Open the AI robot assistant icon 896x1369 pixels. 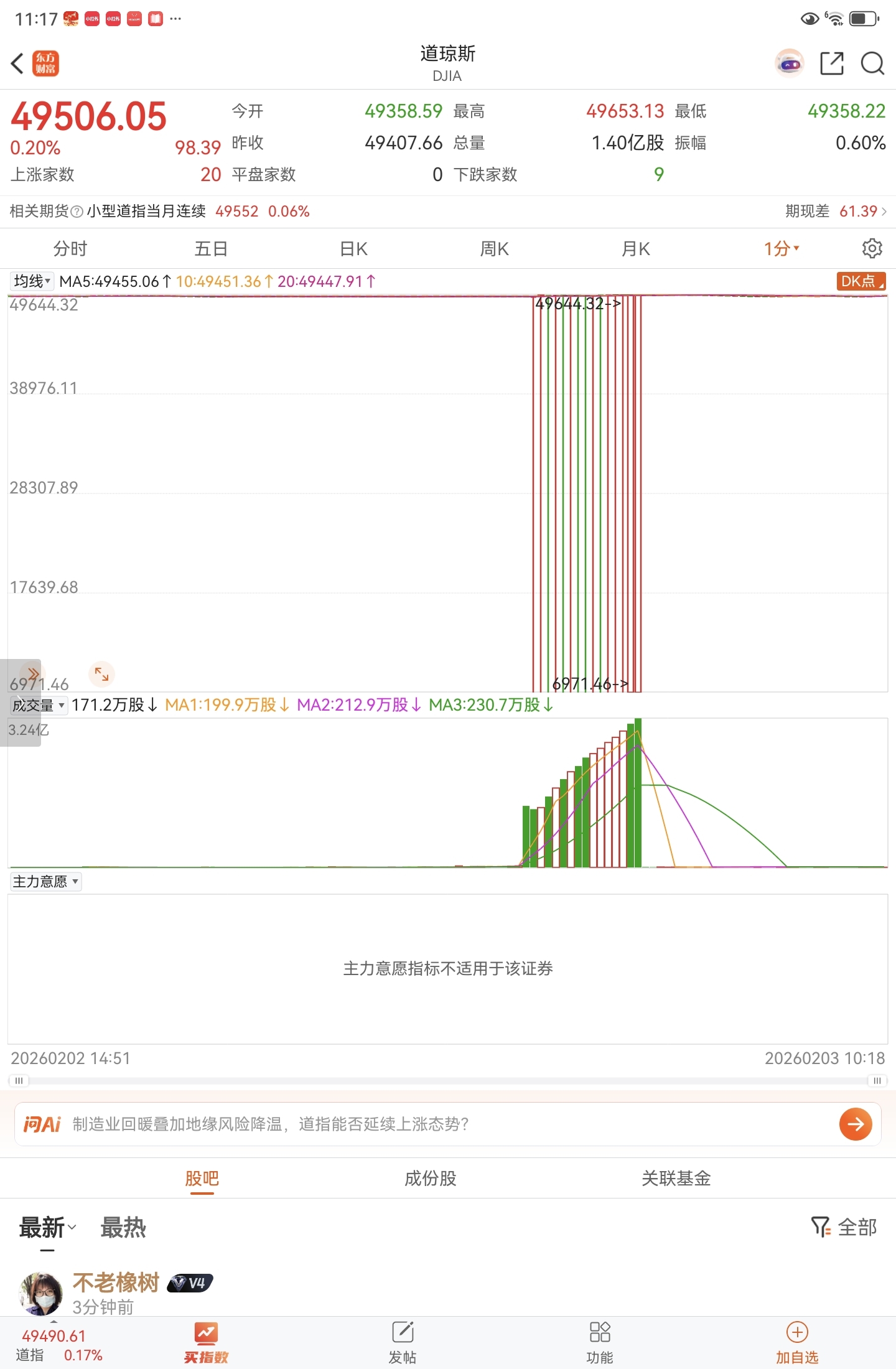tap(790, 63)
